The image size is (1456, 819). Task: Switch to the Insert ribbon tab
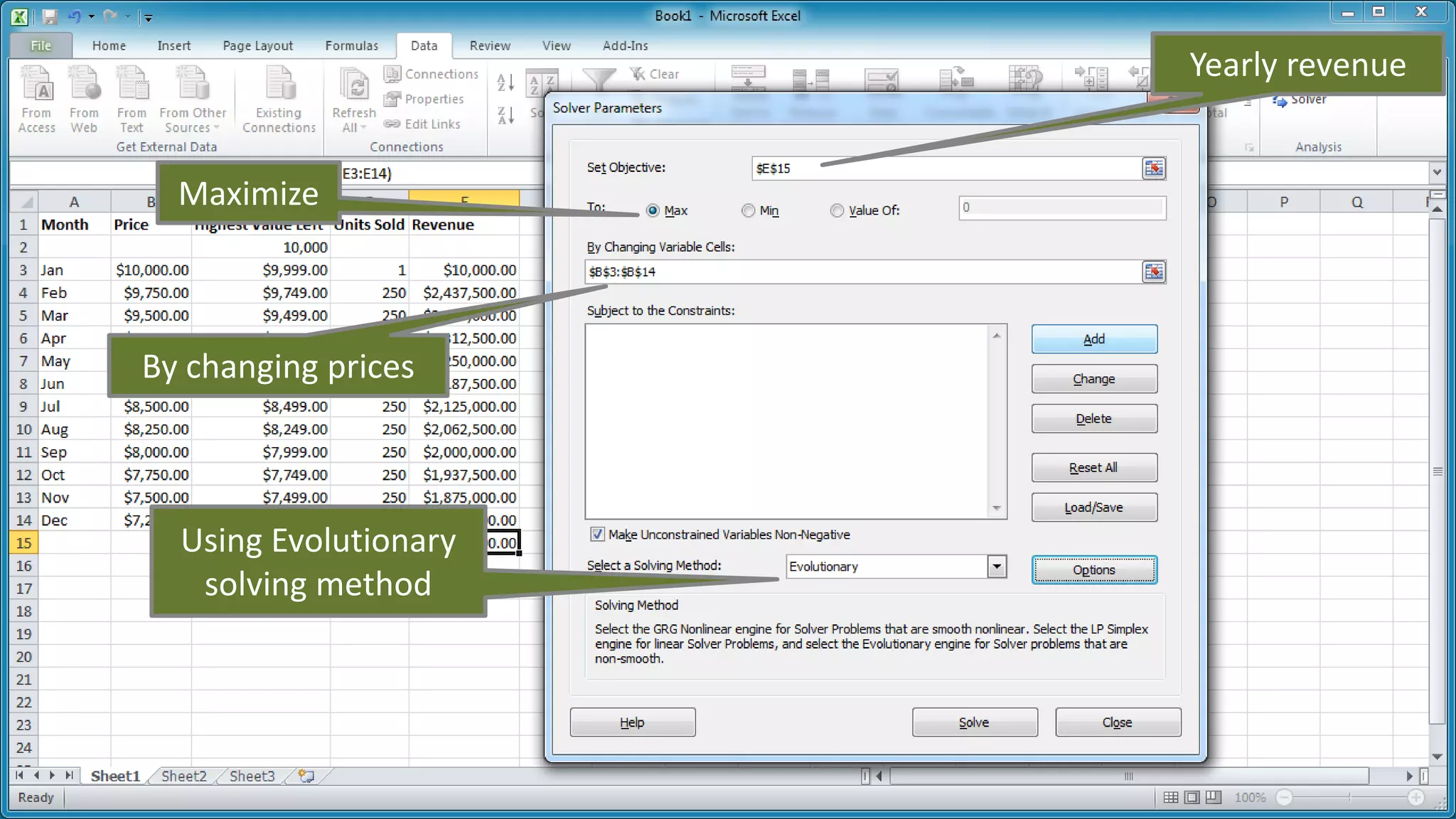(x=174, y=45)
